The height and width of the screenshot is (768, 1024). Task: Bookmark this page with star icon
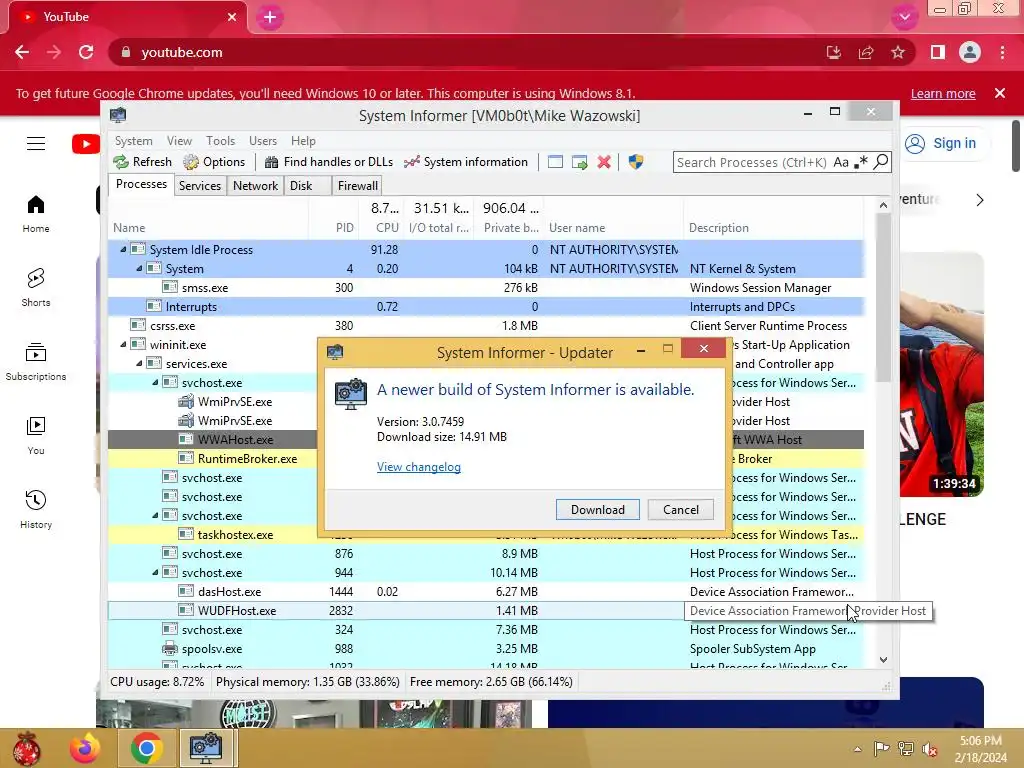coord(898,52)
